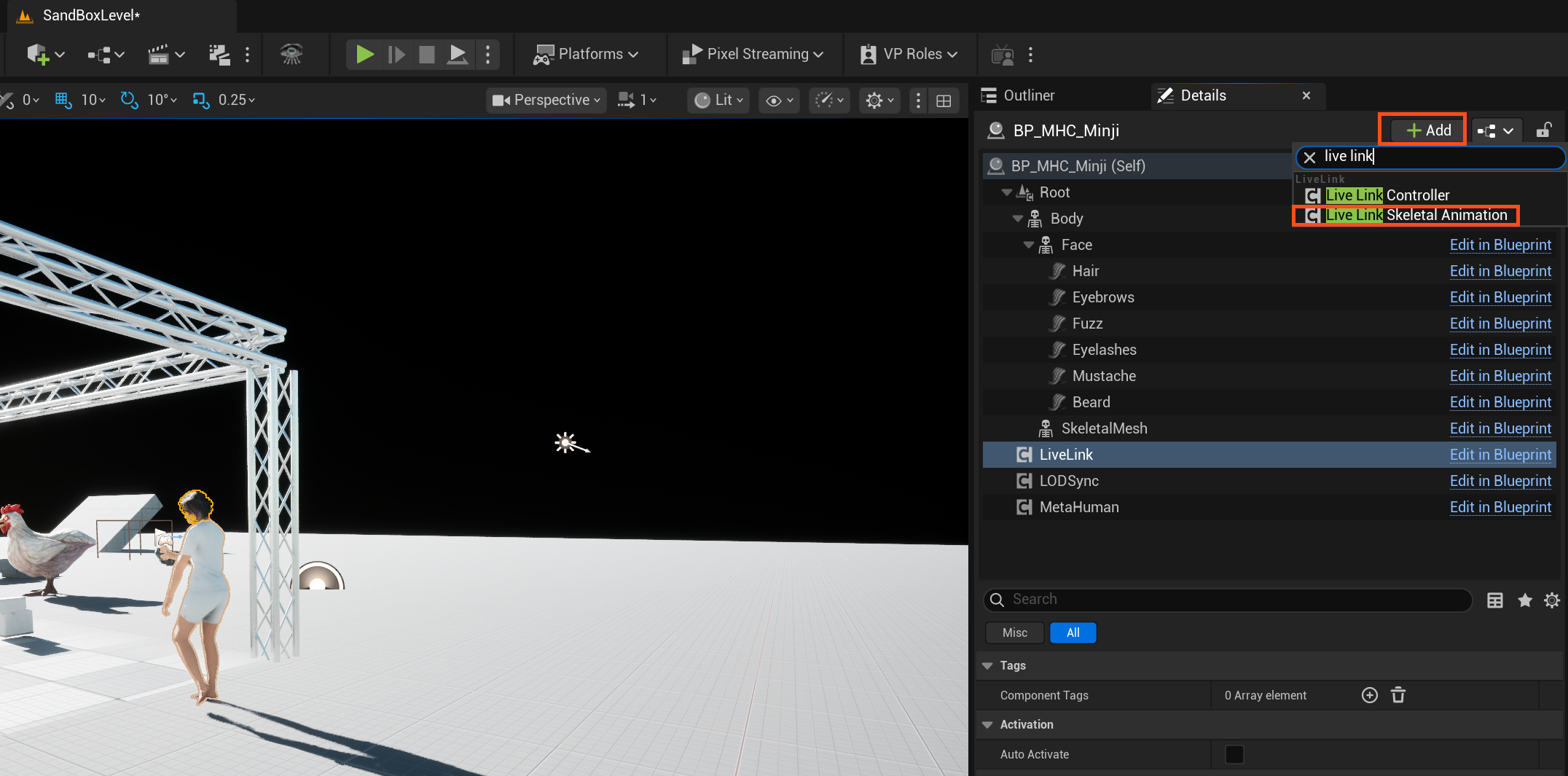Open the Perspective viewport dropdown
Image resolution: width=1568 pixels, height=776 pixels.
[x=546, y=100]
